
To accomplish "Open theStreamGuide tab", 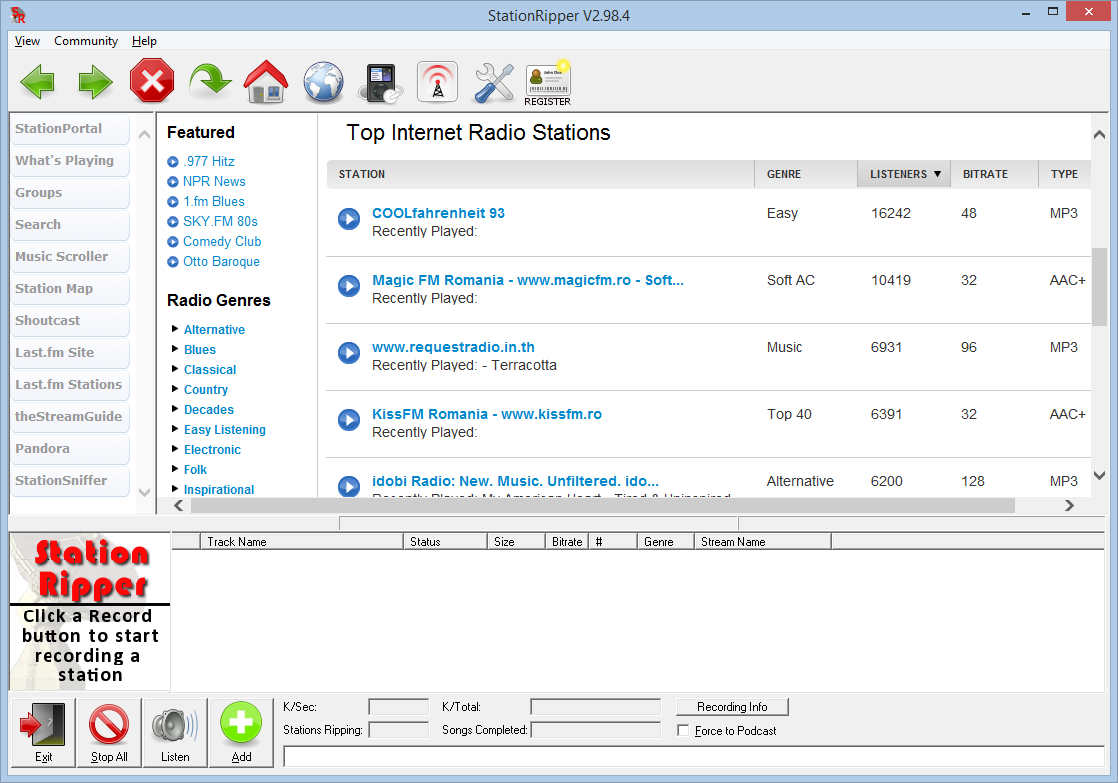I will (x=71, y=418).
